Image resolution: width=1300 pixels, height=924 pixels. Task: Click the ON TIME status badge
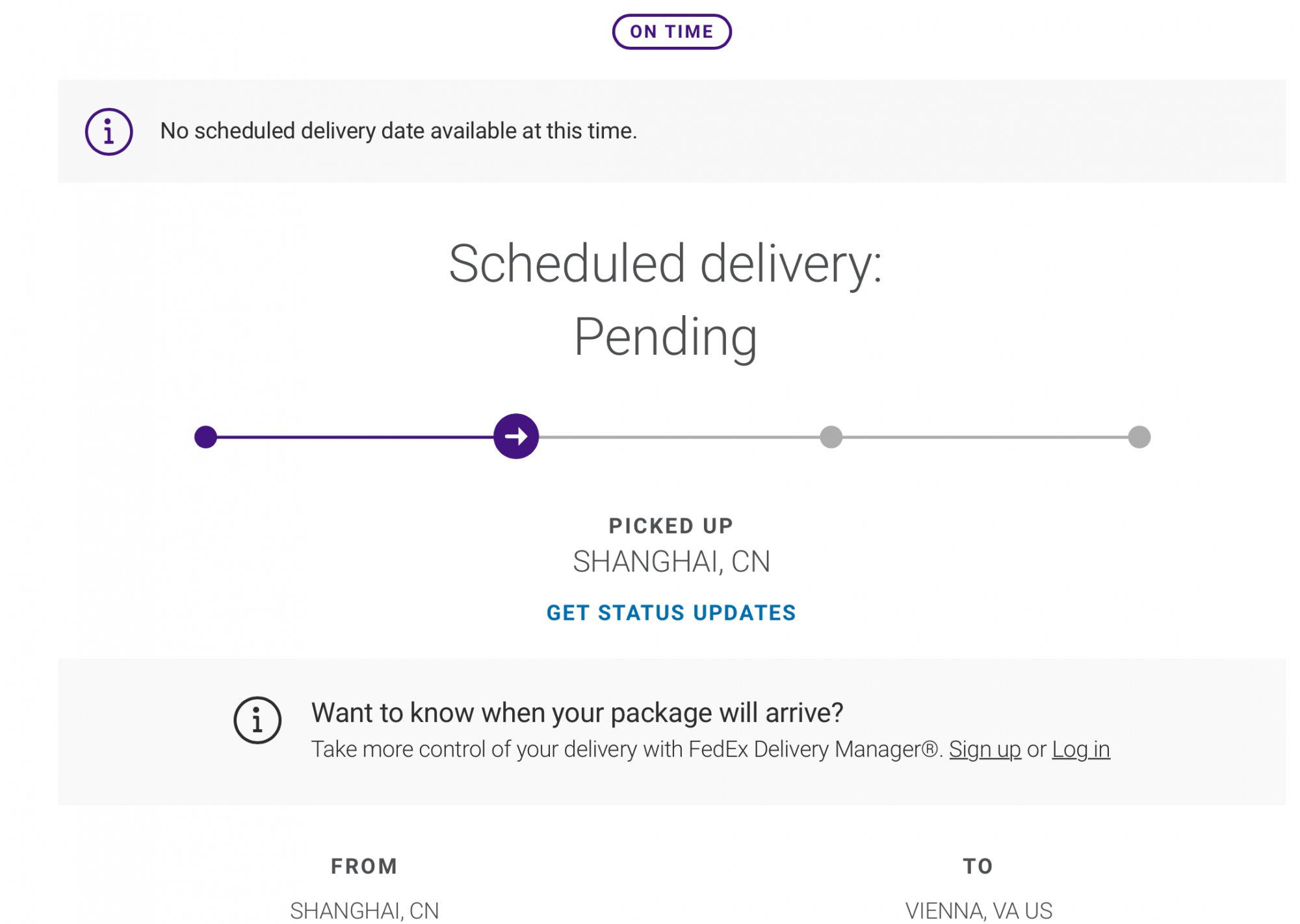coord(671,32)
